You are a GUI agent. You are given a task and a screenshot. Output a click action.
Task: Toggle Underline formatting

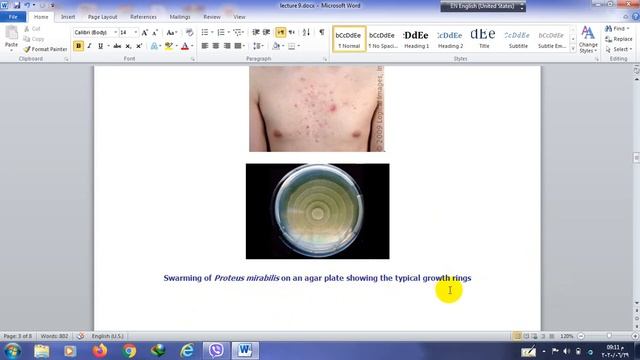pyautogui.click(x=100, y=46)
